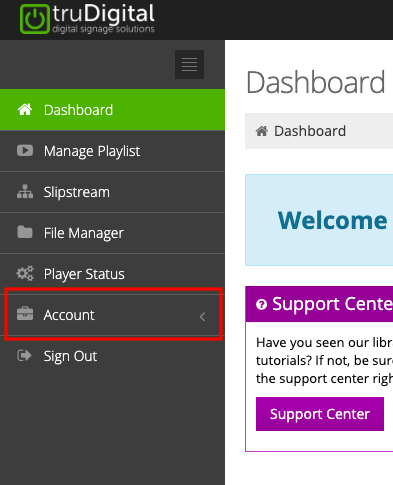Click the sign out arrow icon
The width and height of the screenshot is (393, 485).
(24, 355)
